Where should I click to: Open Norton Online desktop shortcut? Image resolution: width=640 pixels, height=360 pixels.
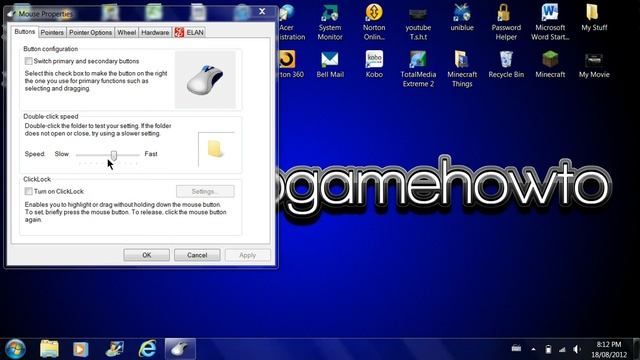tap(374, 22)
